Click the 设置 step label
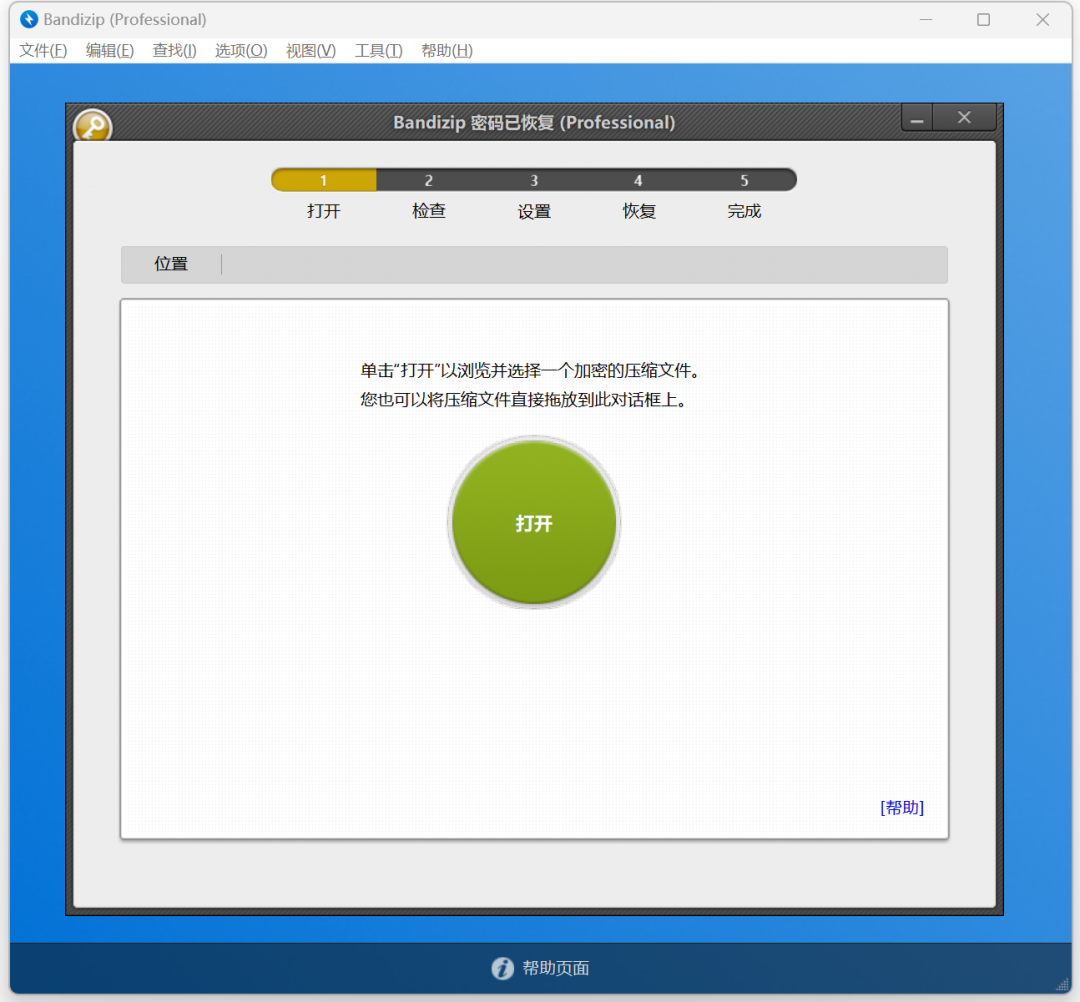The height and width of the screenshot is (1002, 1080). point(534,211)
